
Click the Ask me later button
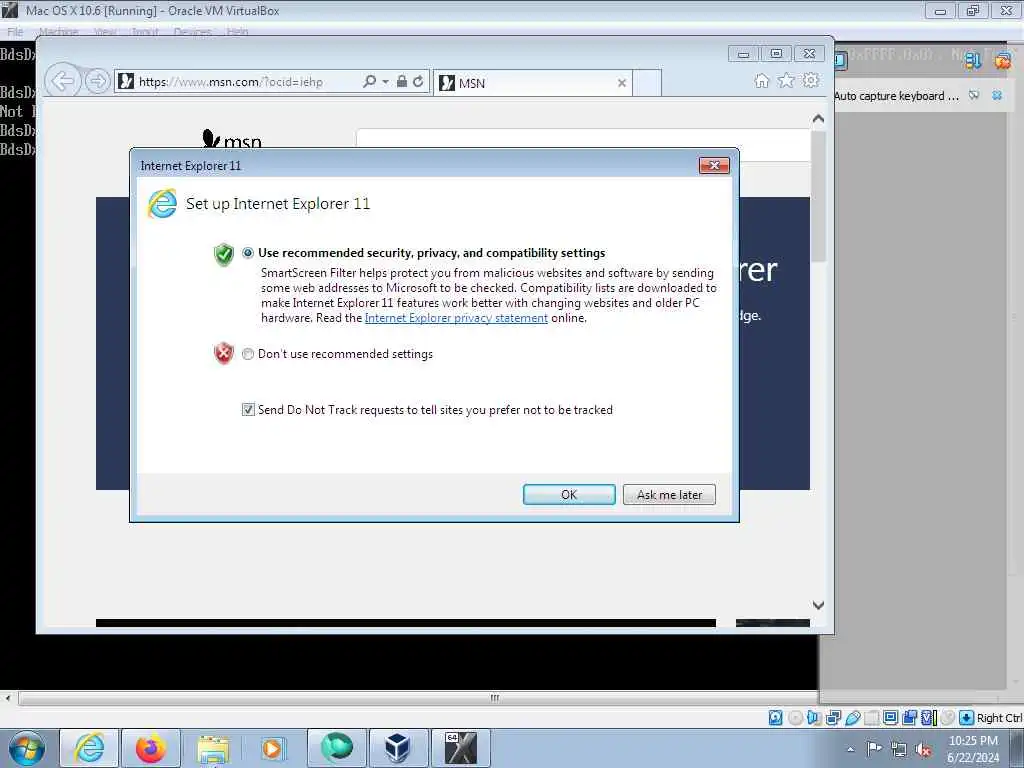669,494
